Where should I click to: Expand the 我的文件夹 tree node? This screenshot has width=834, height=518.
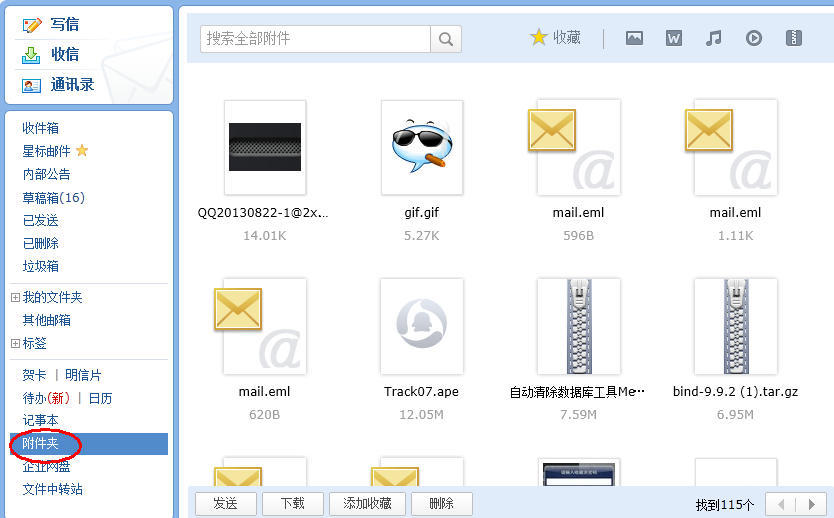click(x=15, y=298)
